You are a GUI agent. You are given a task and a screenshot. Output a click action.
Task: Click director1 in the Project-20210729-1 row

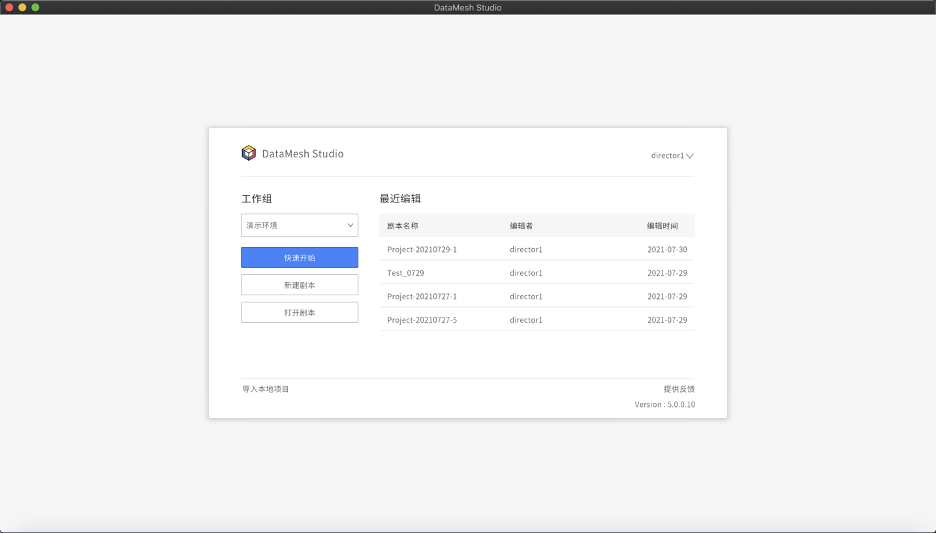click(526, 249)
